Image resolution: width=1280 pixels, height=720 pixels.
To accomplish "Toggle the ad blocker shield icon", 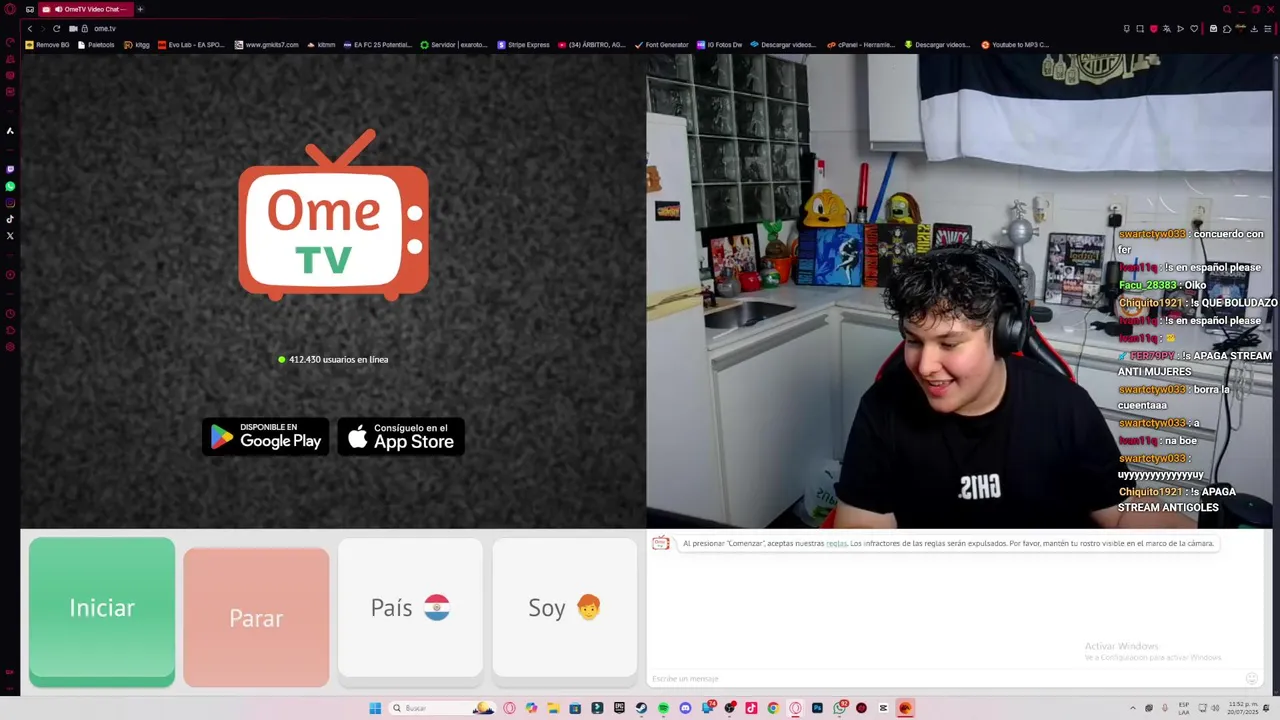I will [x=1153, y=28].
